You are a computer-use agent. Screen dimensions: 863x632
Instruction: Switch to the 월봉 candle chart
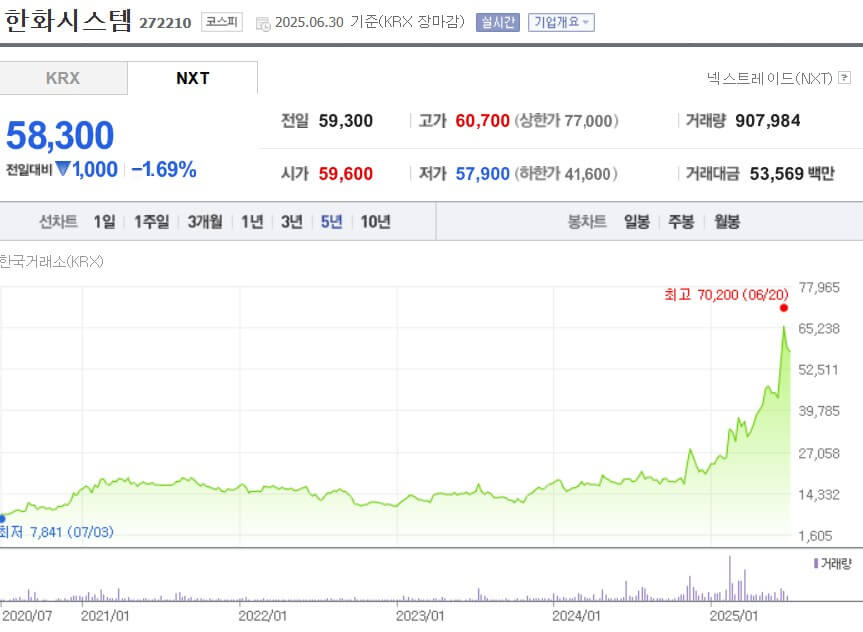point(727,222)
